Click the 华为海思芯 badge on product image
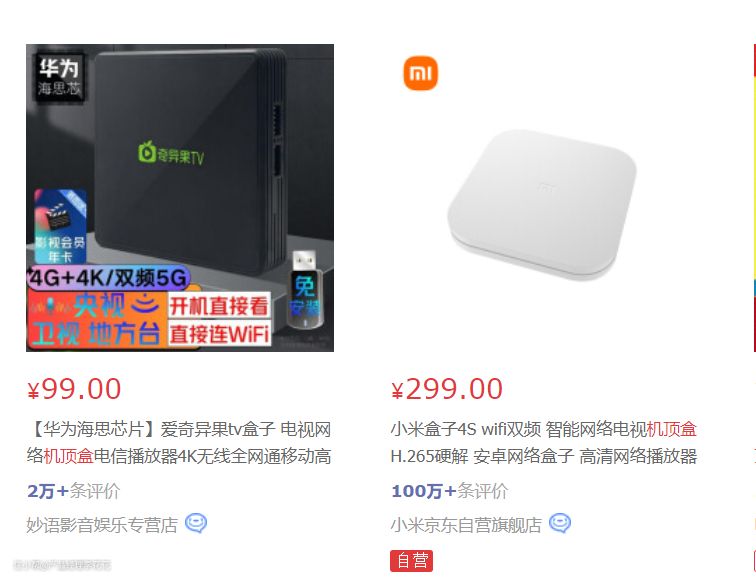Image resolution: width=756 pixels, height=585 pixels. (59, 77)
